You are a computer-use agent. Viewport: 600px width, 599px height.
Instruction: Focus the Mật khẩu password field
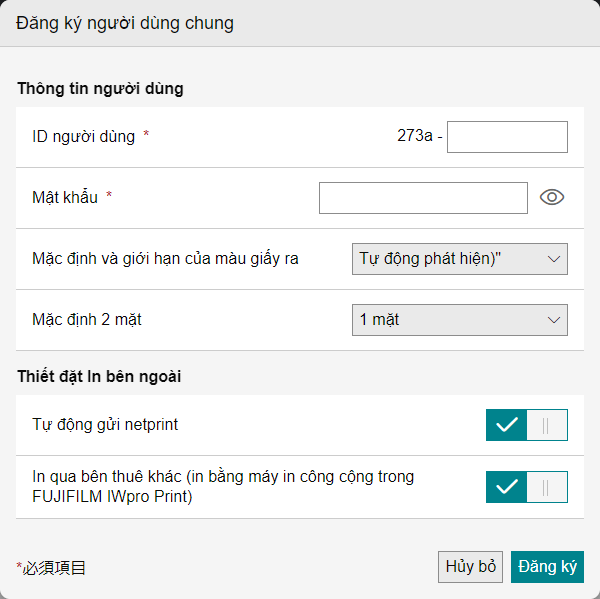423,198
